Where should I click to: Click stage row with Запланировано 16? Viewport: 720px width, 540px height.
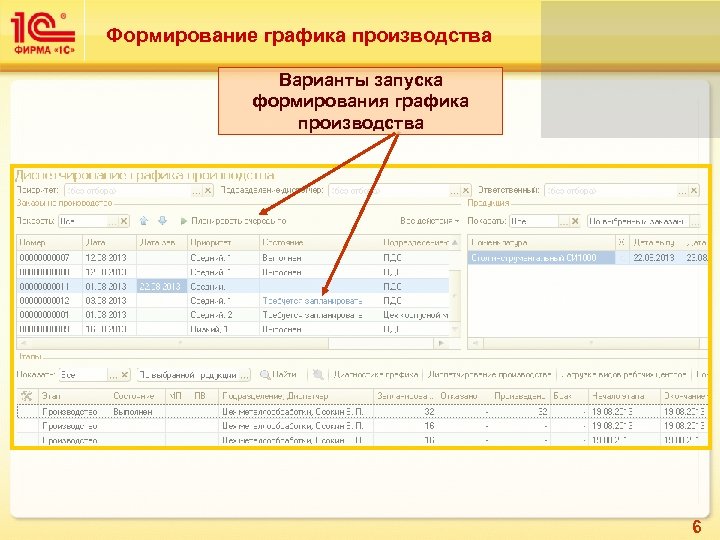click(363, 426)
